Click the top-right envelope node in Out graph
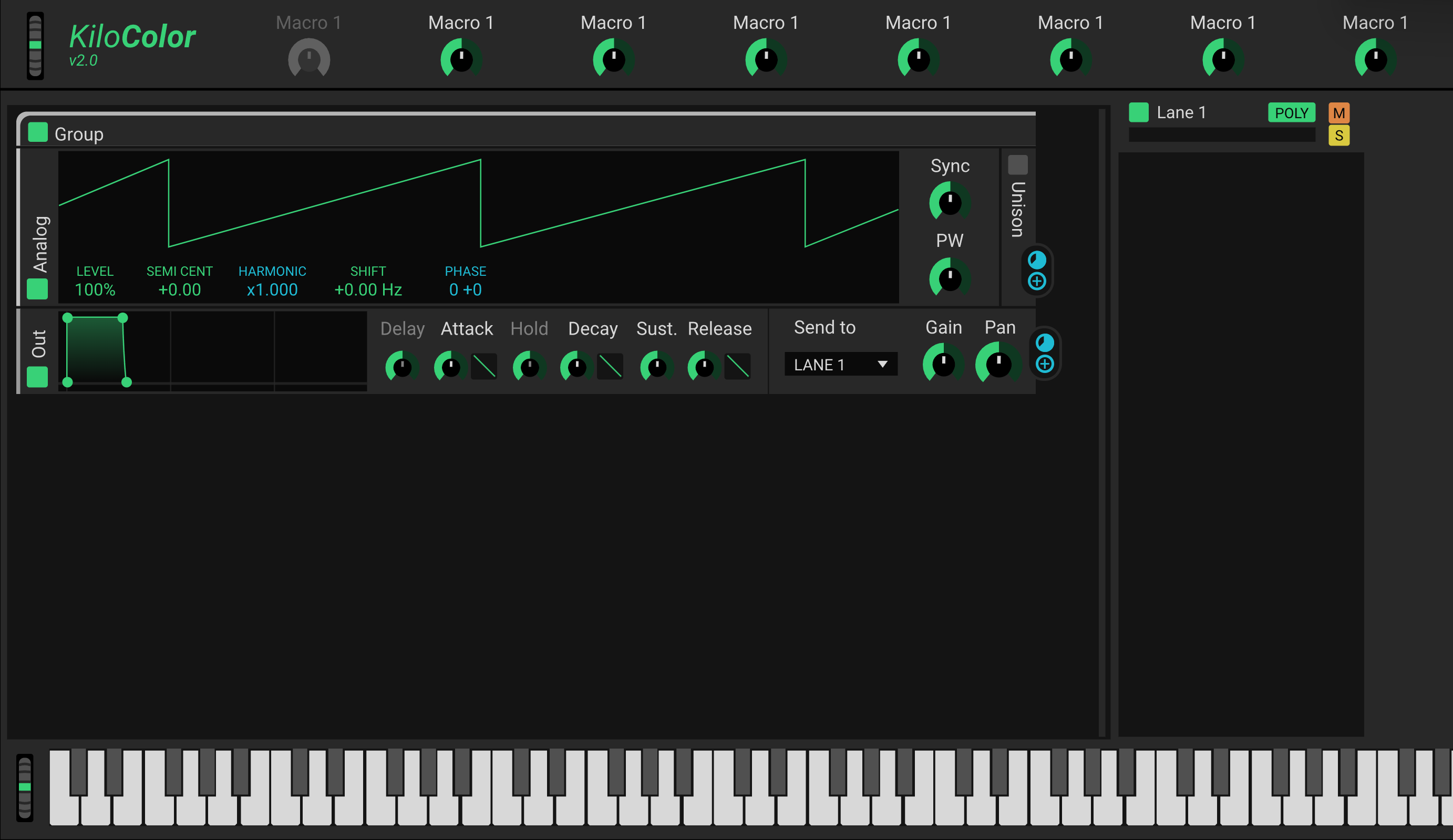Screen dimensions: 1453x840 [122, 318]
